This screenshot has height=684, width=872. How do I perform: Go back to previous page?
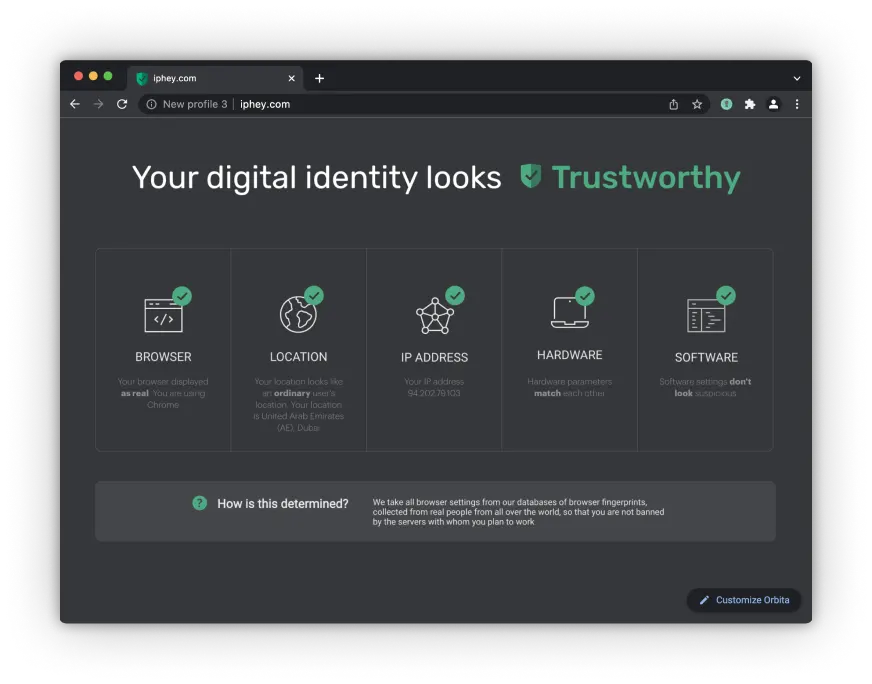tap(75, 104)
